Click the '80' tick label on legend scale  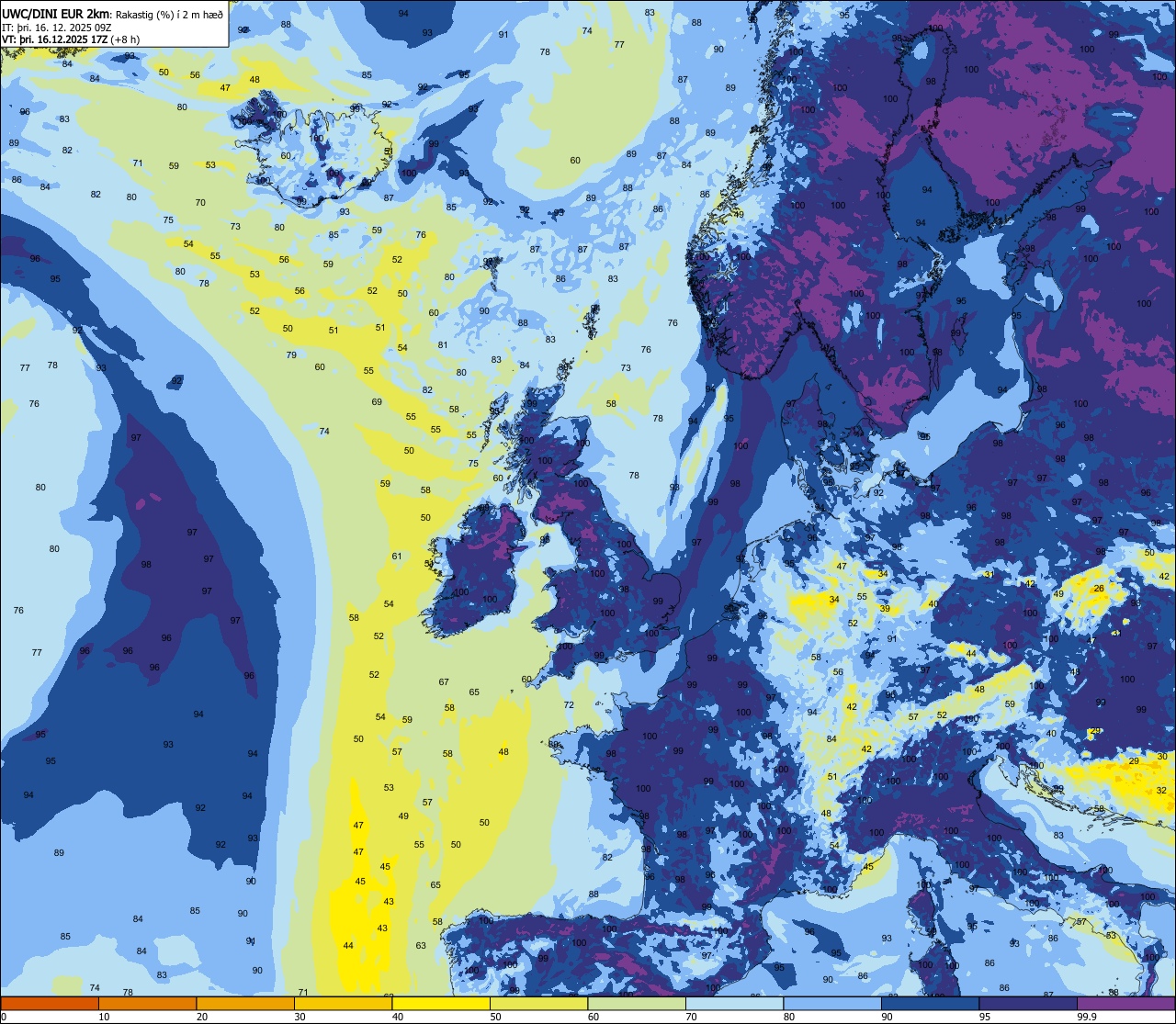(x=789, y=1017)
